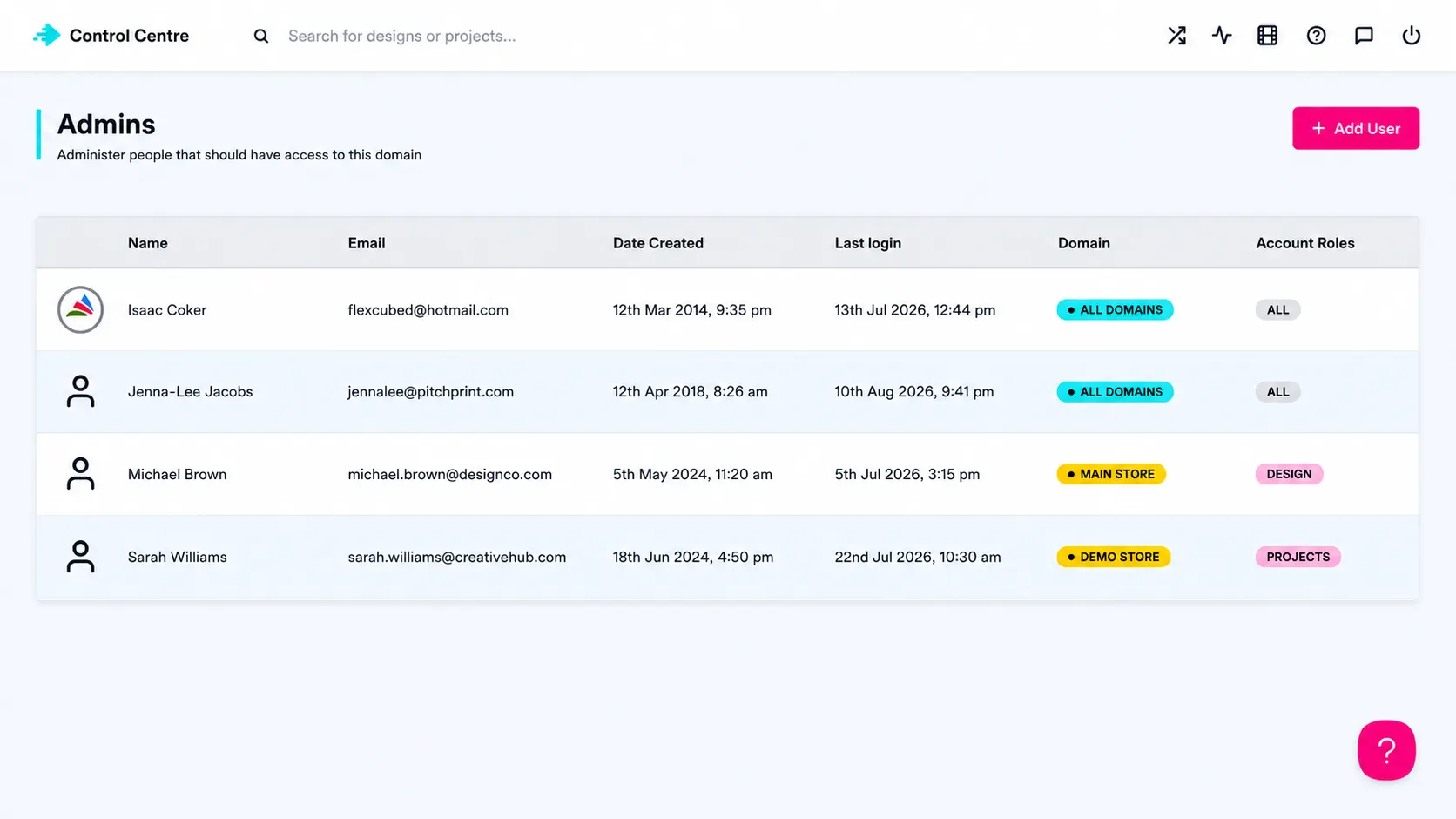Click Jenna-Lee Jacobs' ALL DOMAINS badge
The image size is (1456, 819).
click(x=1116, y=391)
